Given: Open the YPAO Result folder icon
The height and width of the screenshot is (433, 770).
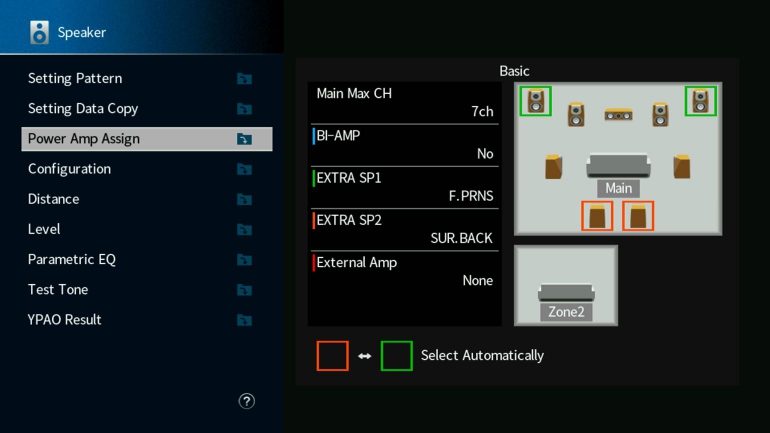Looking at the screenshot, I should [244, 320].
